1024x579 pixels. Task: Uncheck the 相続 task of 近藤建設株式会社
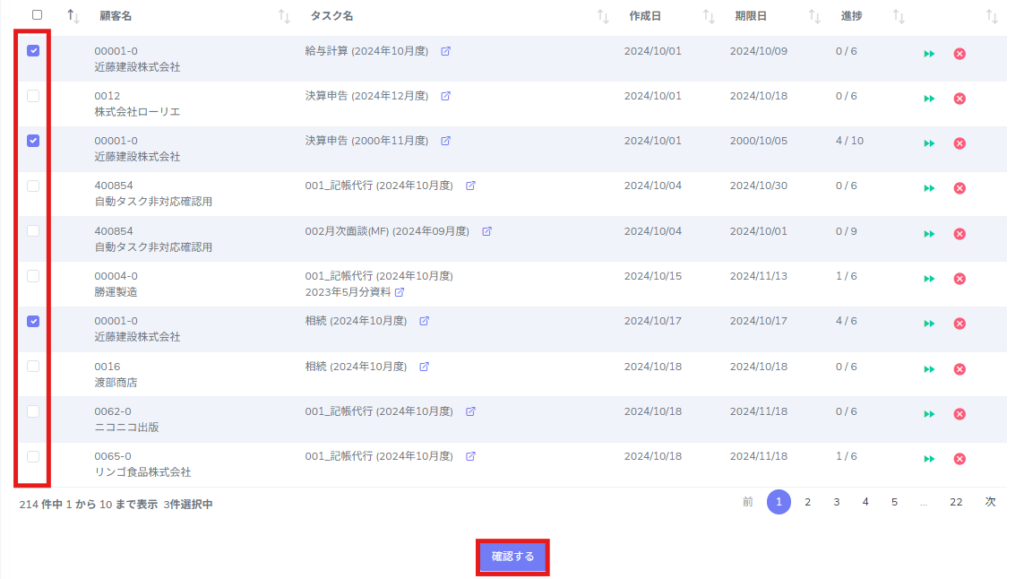coord(33,321)
